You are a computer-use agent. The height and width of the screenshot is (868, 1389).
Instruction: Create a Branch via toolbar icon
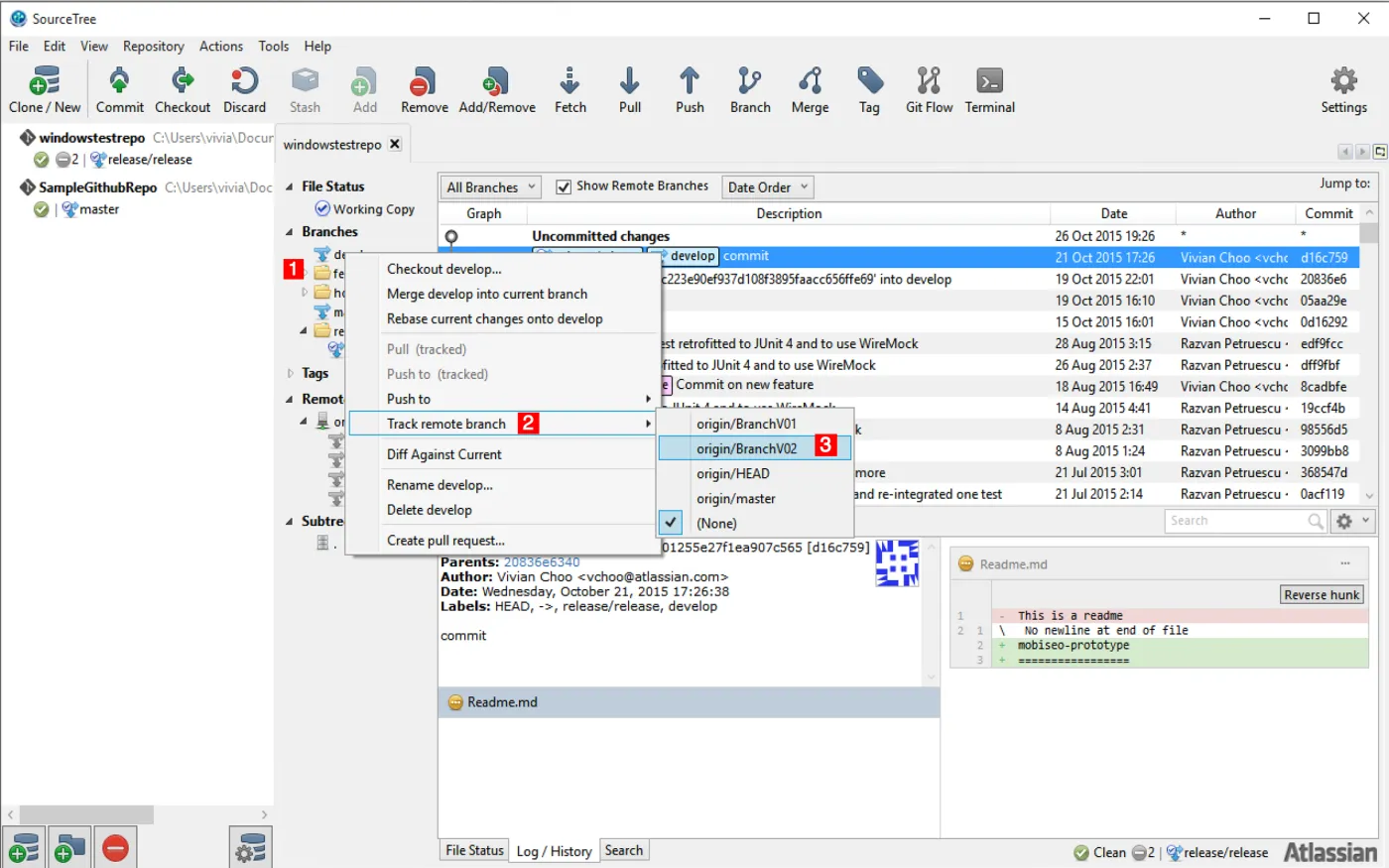pyautogui.click(x=750, y=90)
